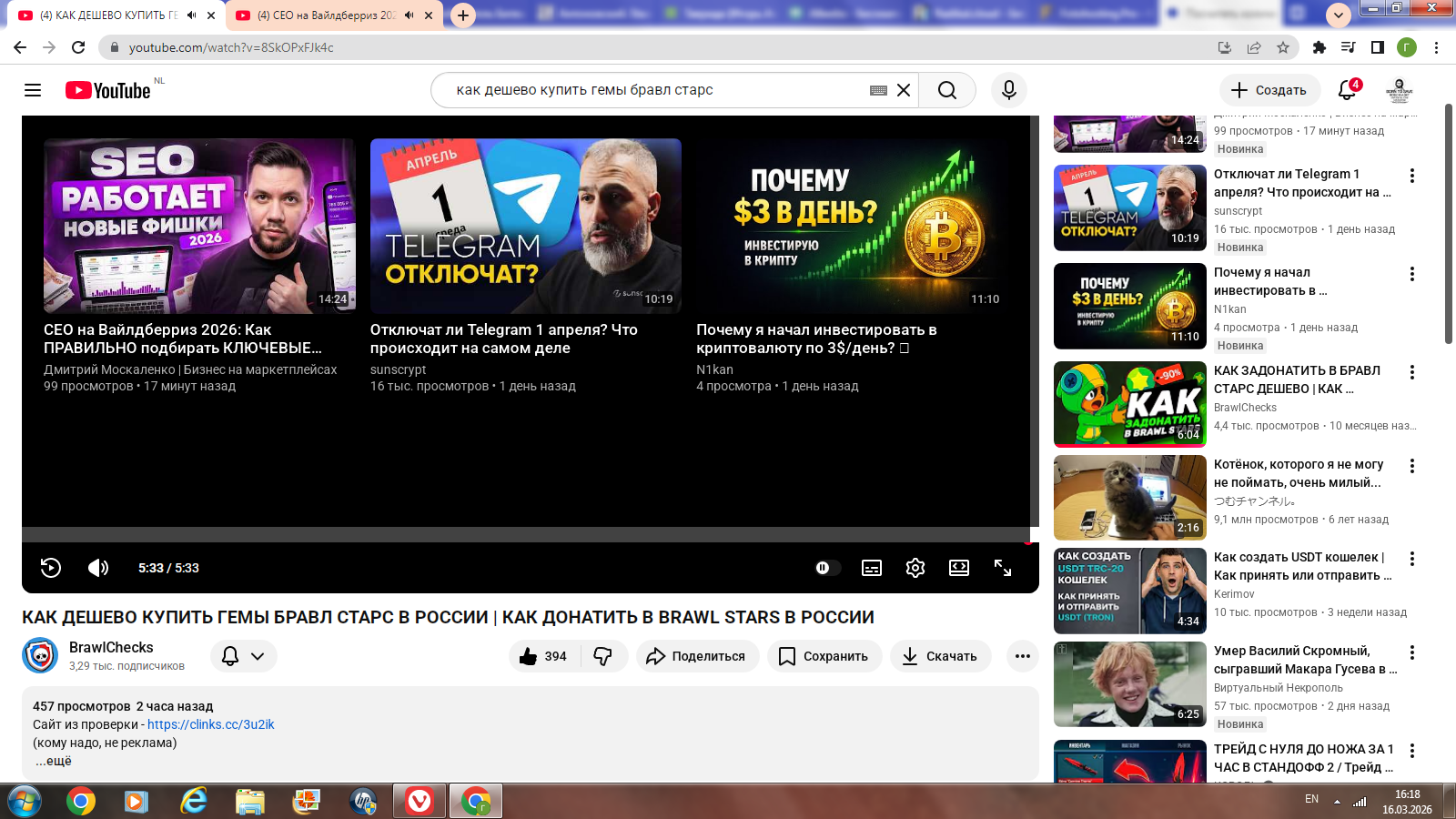Viewport: 1456px width, 819px height.
Task: Open end-screen SEO РАБОТАЕТ video thumbnail
Action: pyautogui.click(x=199, y=226)
